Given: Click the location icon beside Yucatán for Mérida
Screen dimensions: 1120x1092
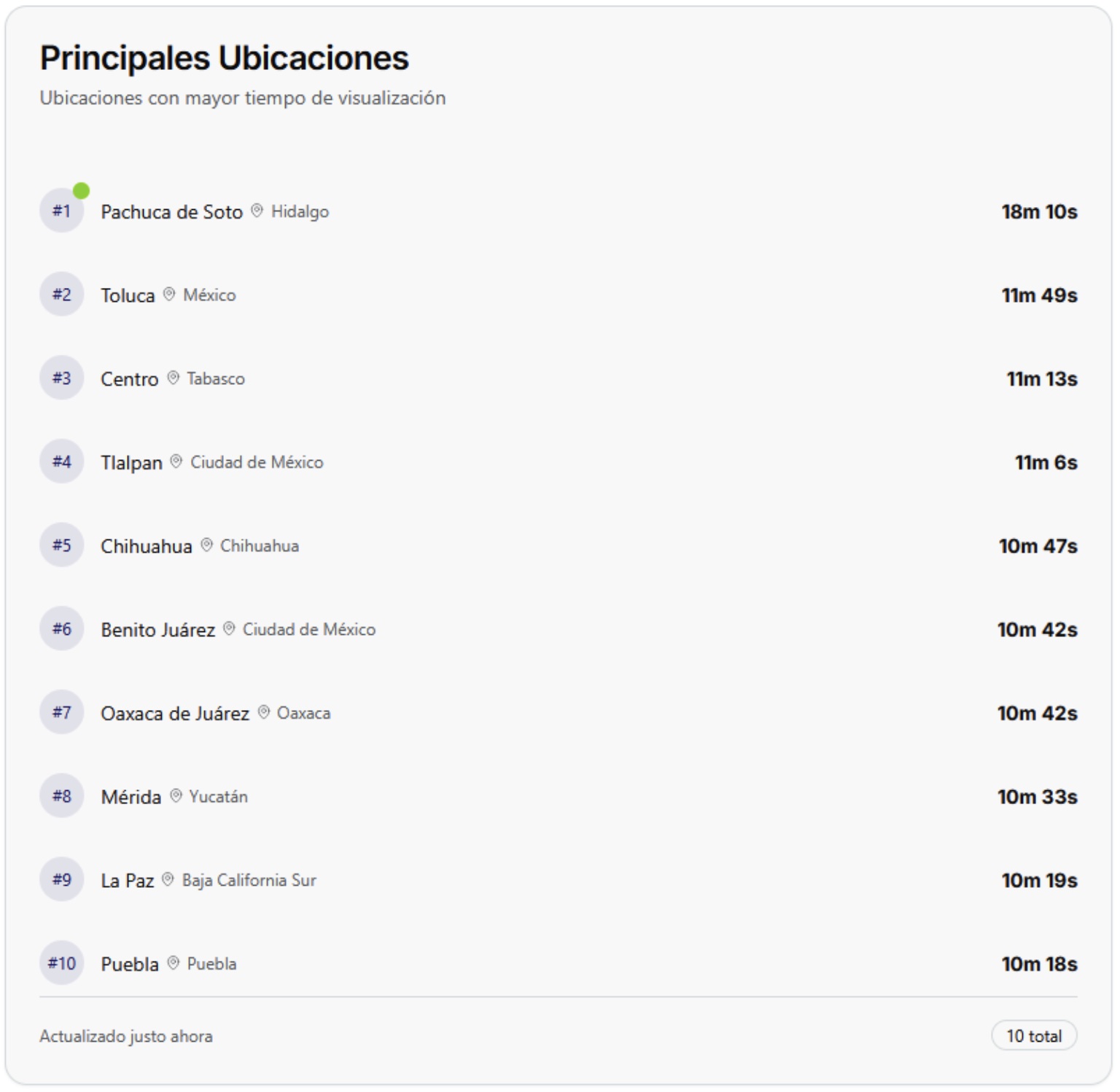Looking at the screenshot, I should (x=174, y=796).
